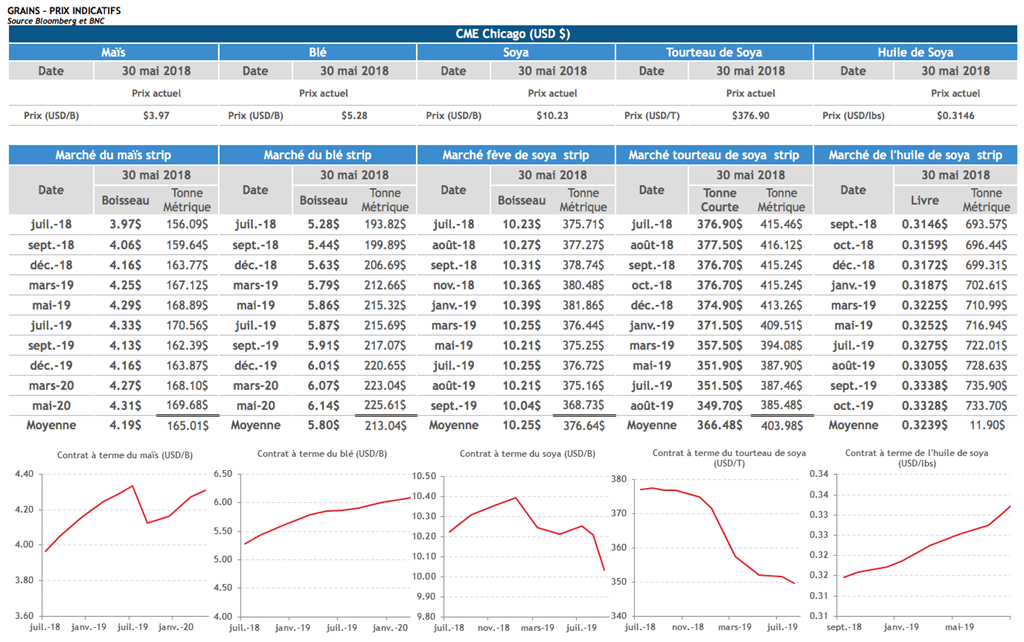Screen dimensions: 1024x642
Task: Click the Maïs current price $3.97
Action: [x=157, y=116]
